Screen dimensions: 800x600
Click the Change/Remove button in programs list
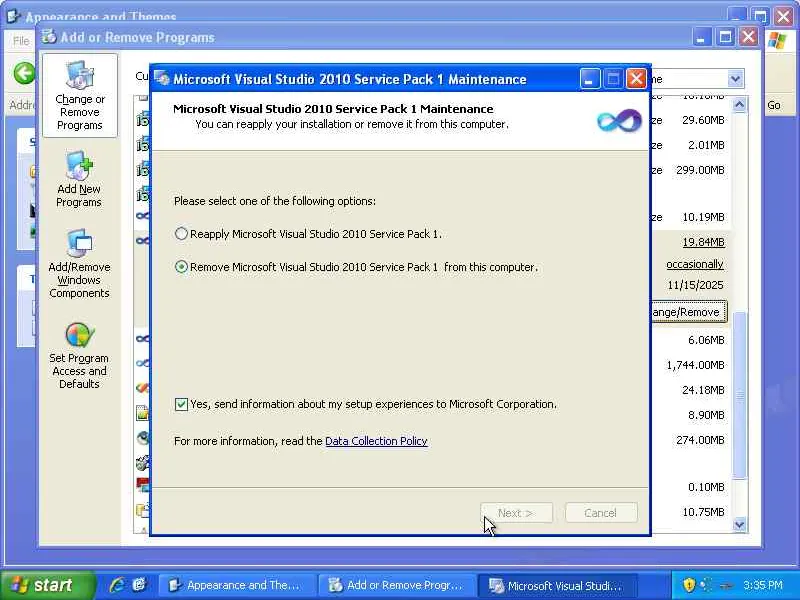point(688,312)
